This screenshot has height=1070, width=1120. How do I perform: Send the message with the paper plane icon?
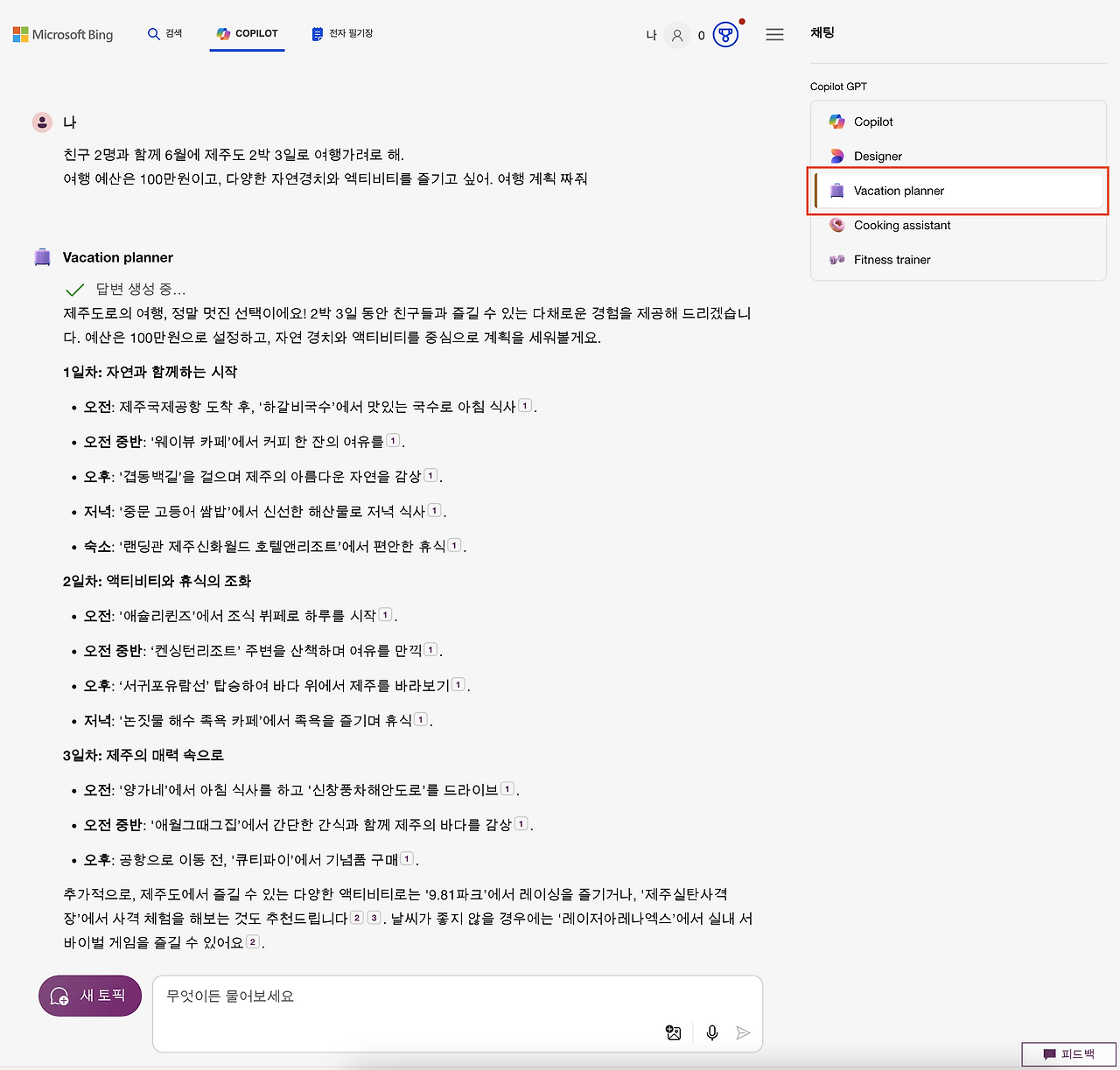(x=744, y=1032)
